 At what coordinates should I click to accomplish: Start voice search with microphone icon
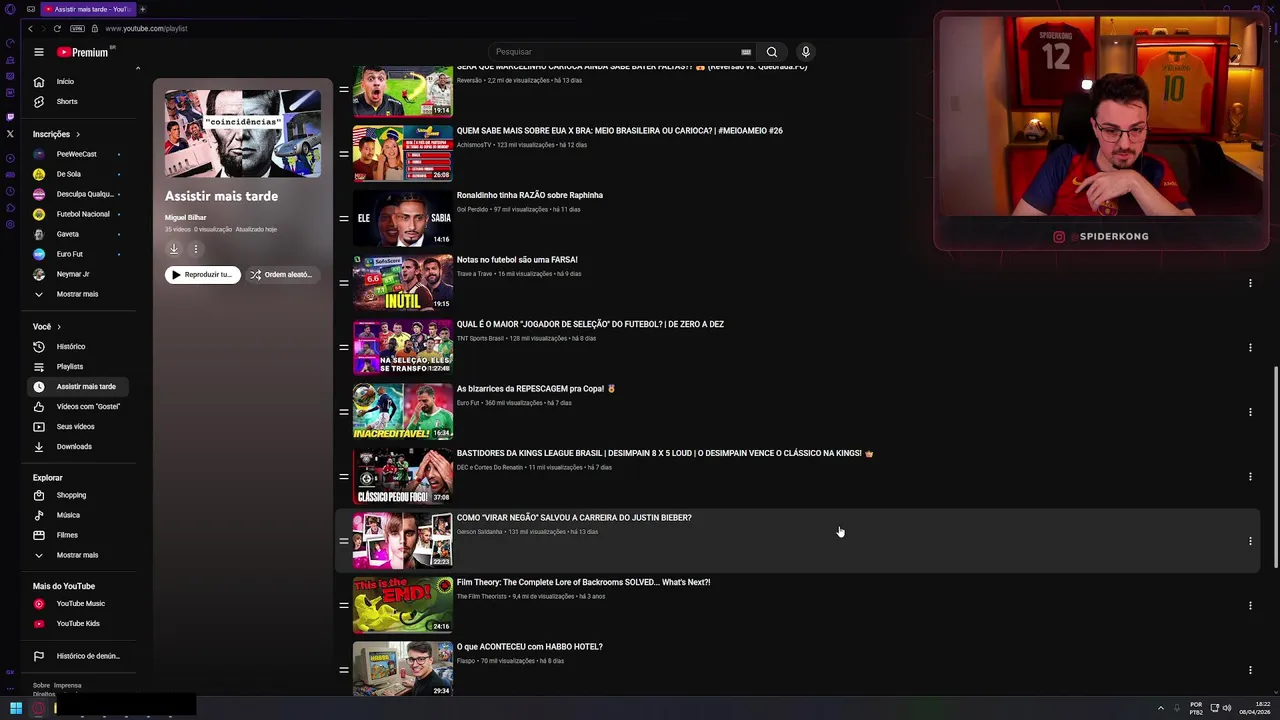coord(805,52)
